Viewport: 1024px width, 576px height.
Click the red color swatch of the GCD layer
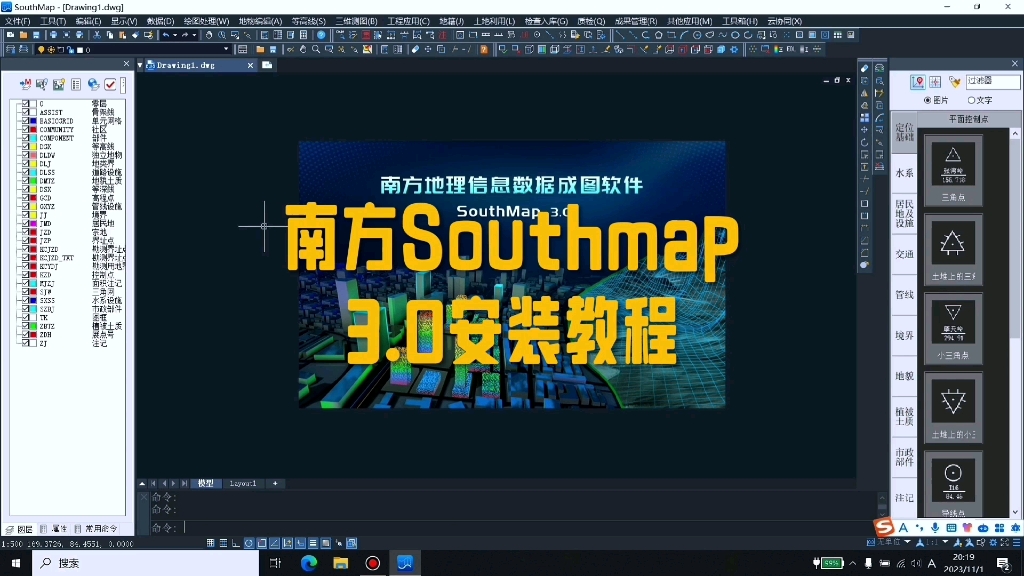[33, 198]
